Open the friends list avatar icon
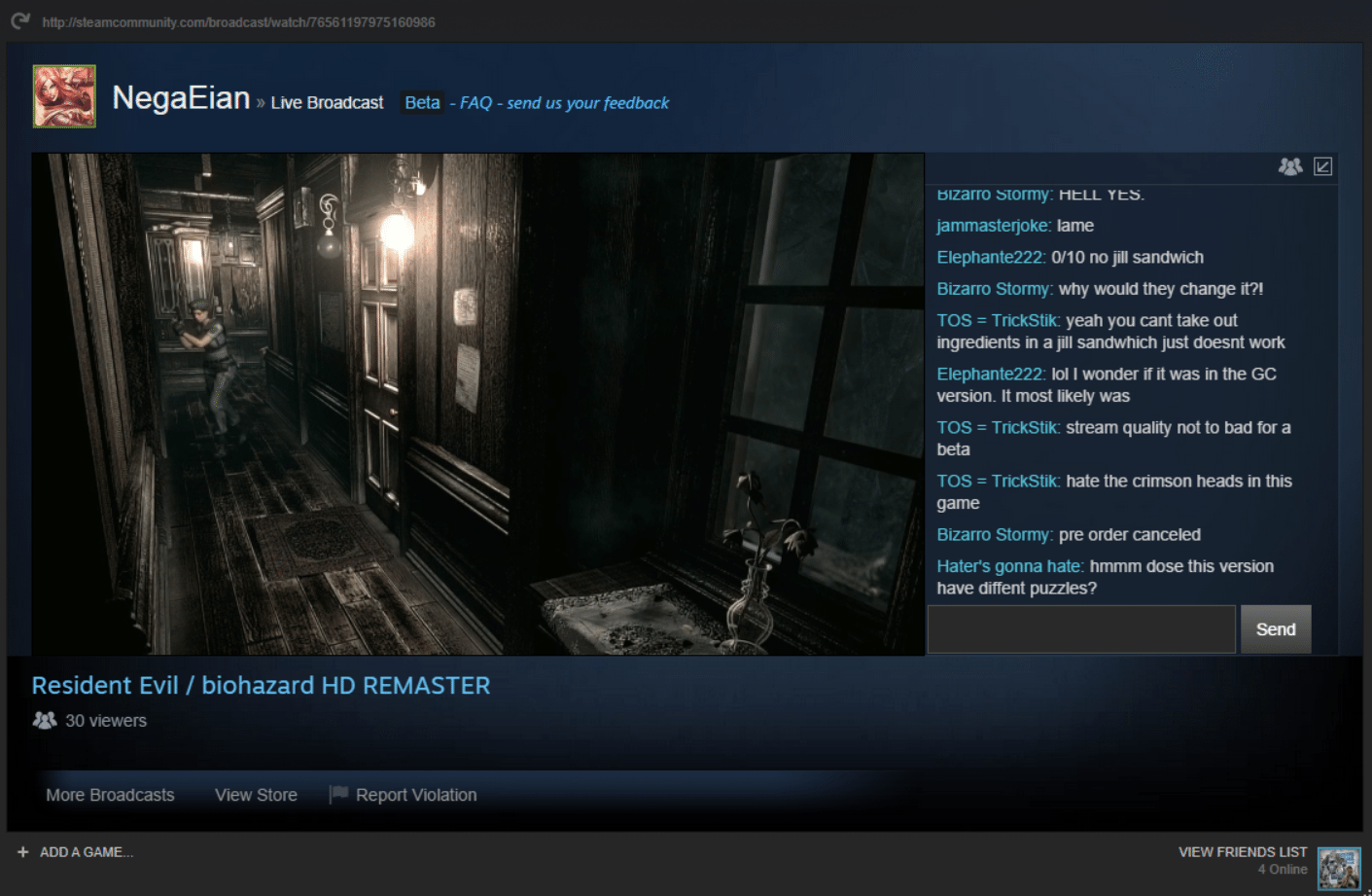Viewport: 1372px width, 896px height. point(1339,866)
